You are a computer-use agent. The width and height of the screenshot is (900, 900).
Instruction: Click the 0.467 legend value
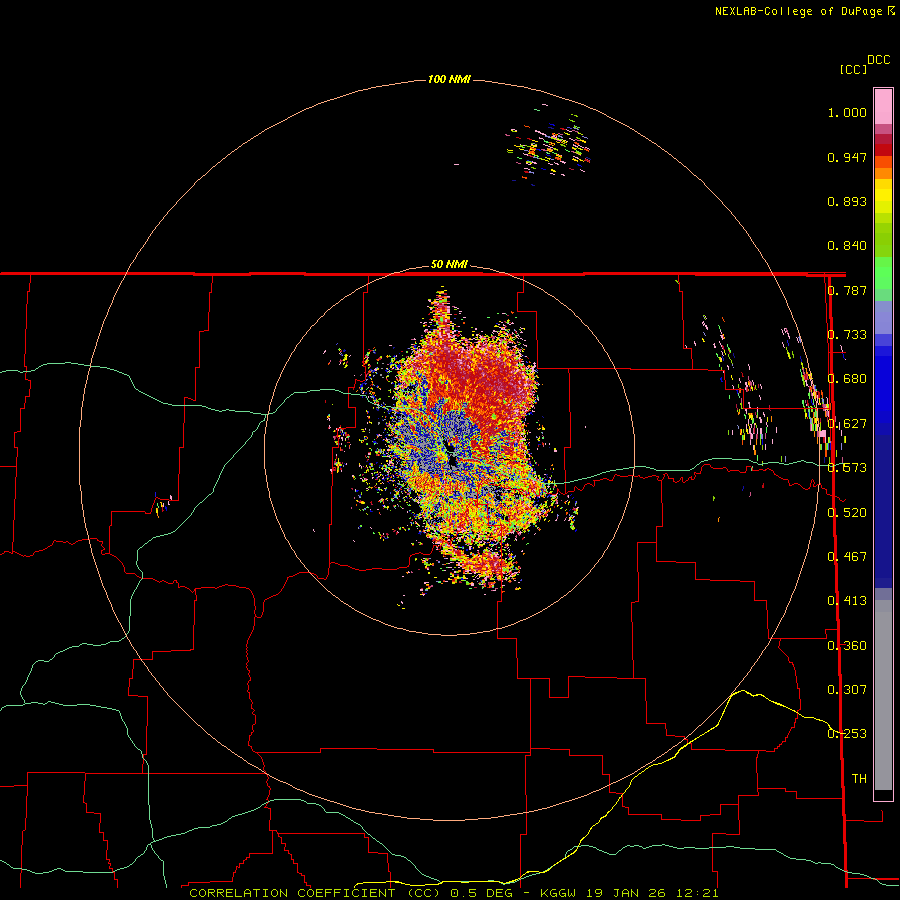(847, 556)
